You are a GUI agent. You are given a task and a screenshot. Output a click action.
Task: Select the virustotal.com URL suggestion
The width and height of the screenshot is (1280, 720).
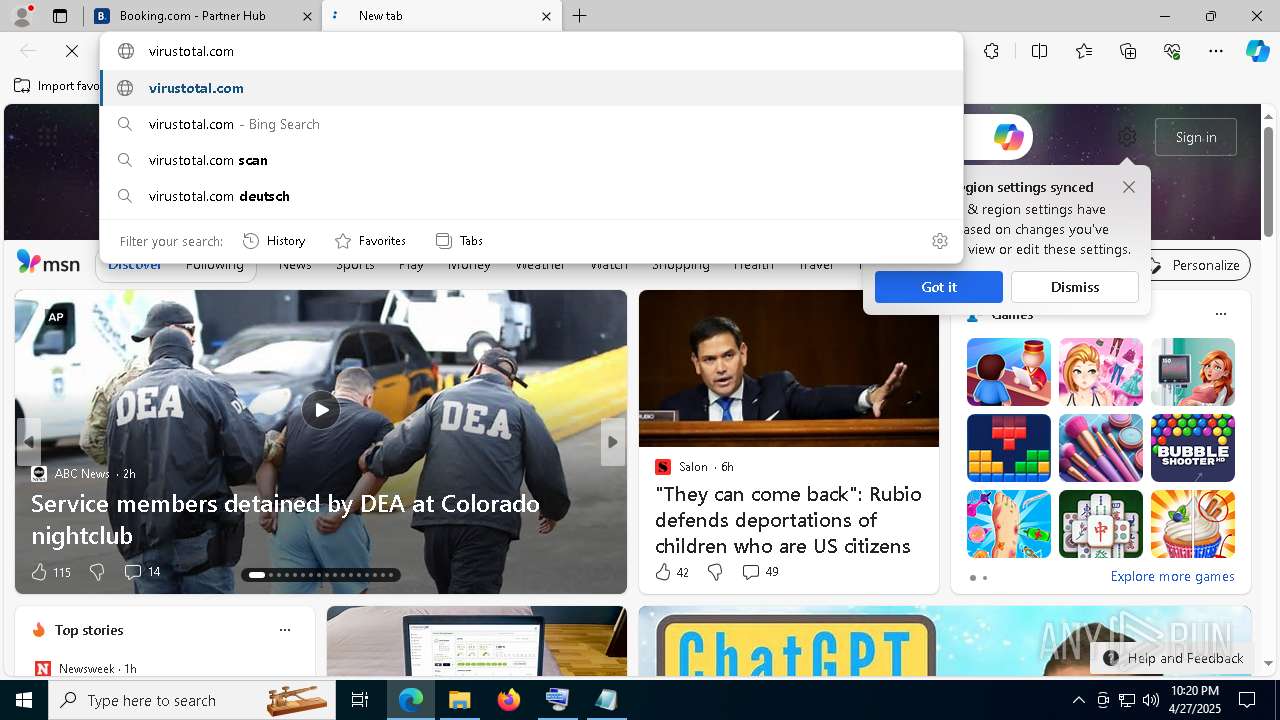[x=532, y=88]
